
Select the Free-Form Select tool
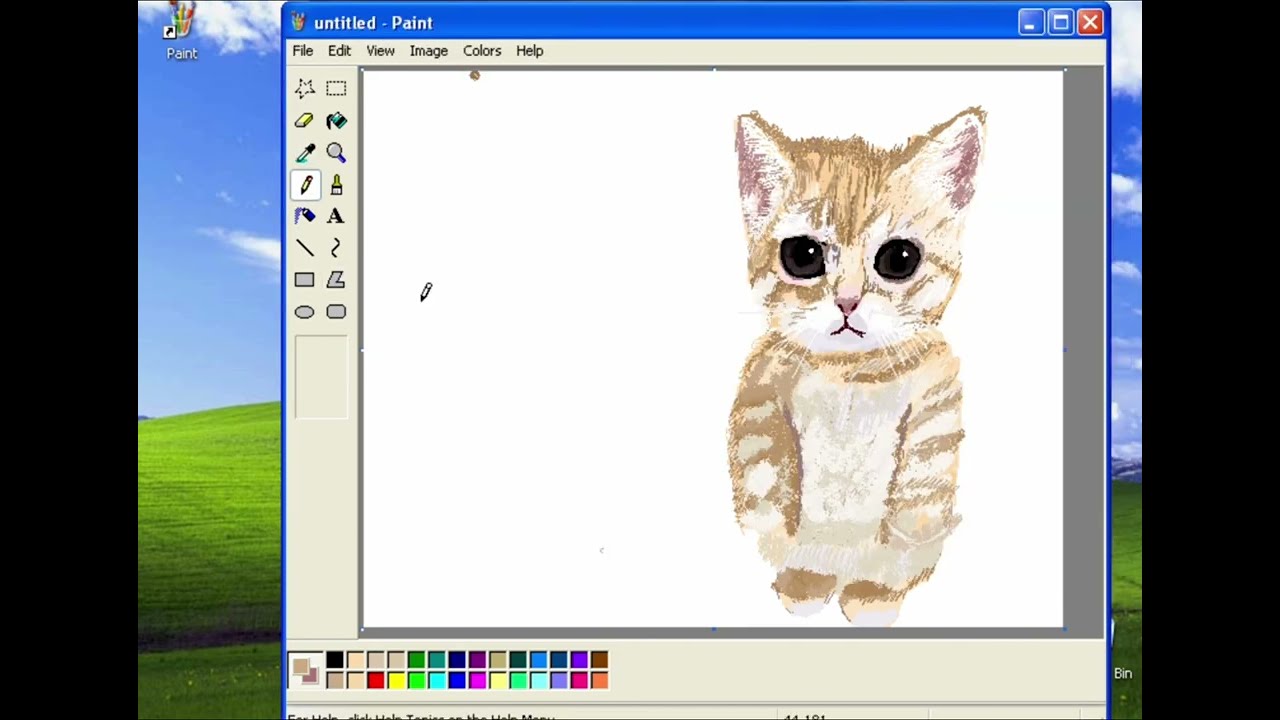coord(305,88)
